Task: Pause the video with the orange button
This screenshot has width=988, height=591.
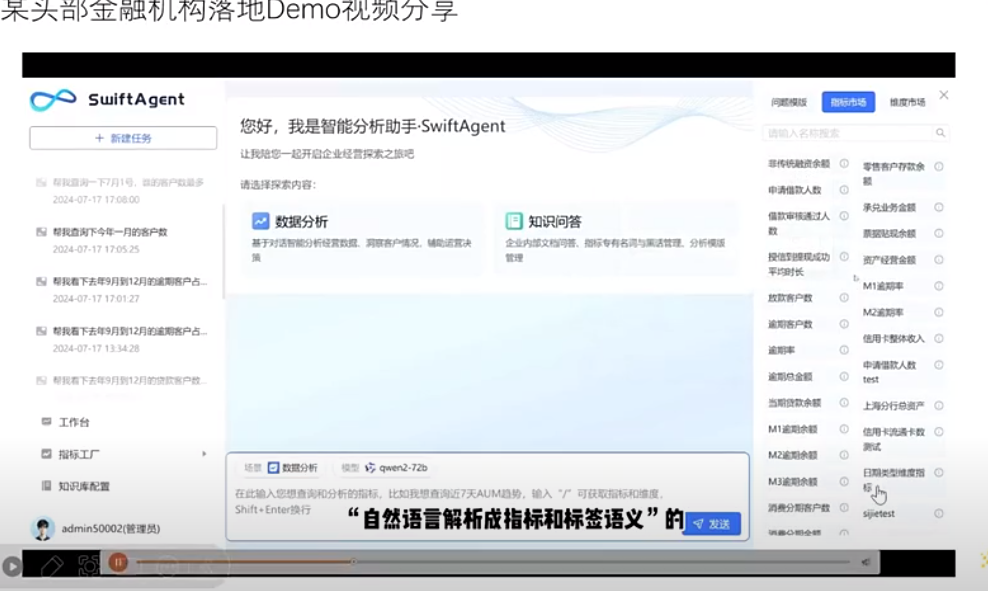Action: (118, 562)
